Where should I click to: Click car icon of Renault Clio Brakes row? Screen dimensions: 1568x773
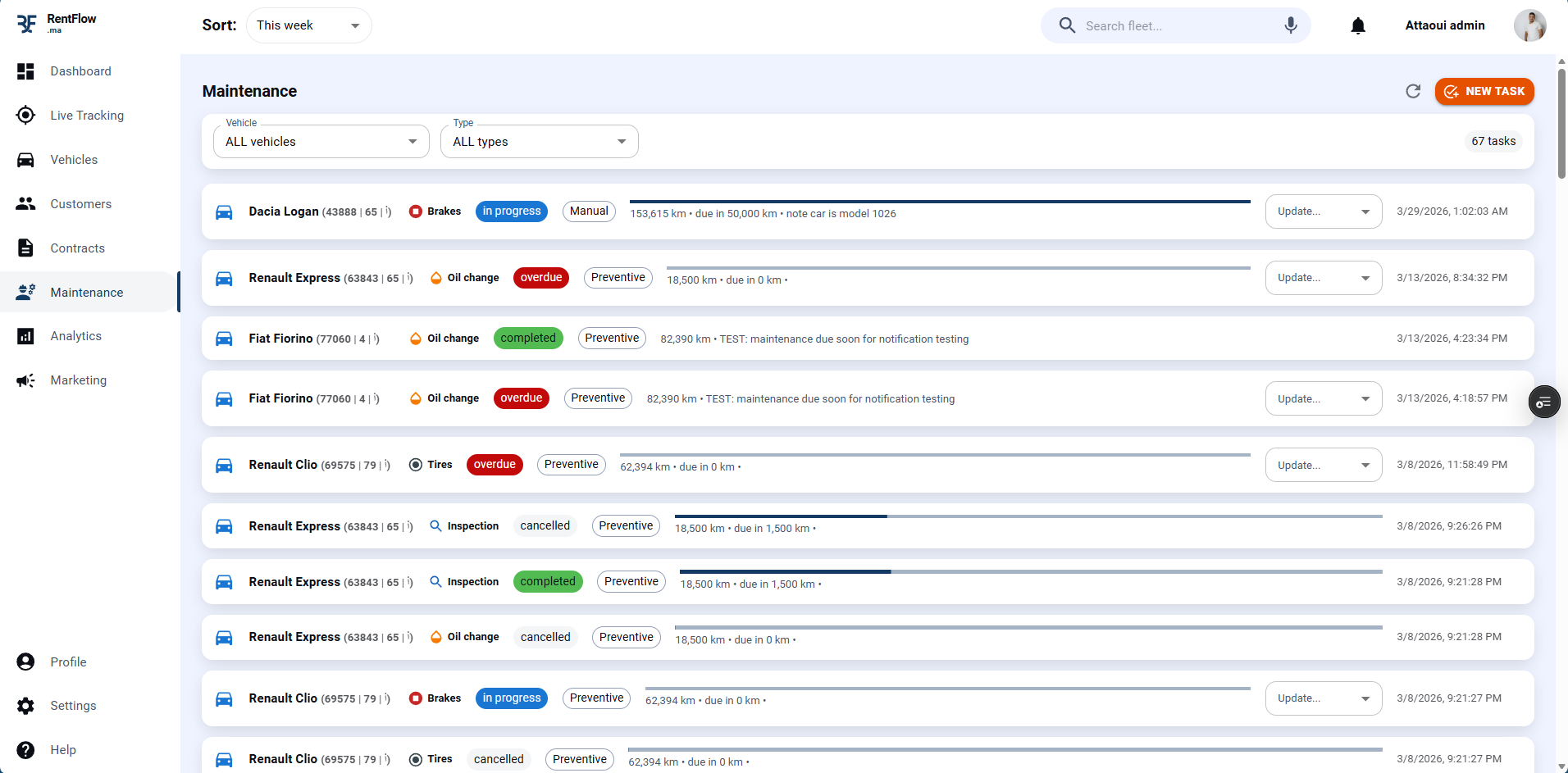pyautogui.click(x=224, y=699)
